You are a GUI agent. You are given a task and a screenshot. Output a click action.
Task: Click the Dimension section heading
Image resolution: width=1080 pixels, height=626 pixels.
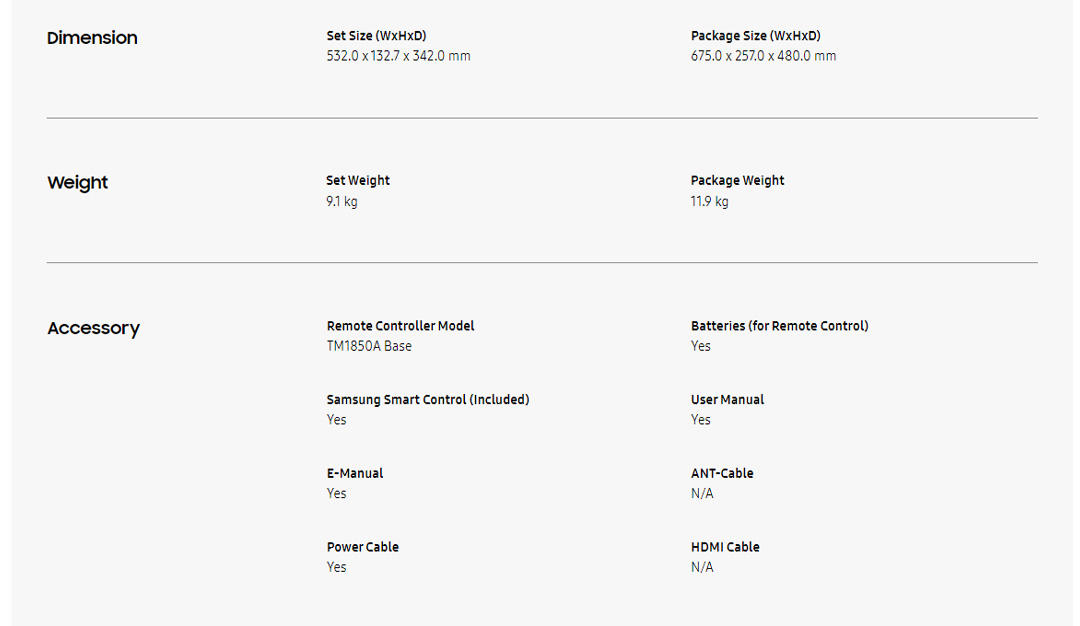click(x=92, y=38)
